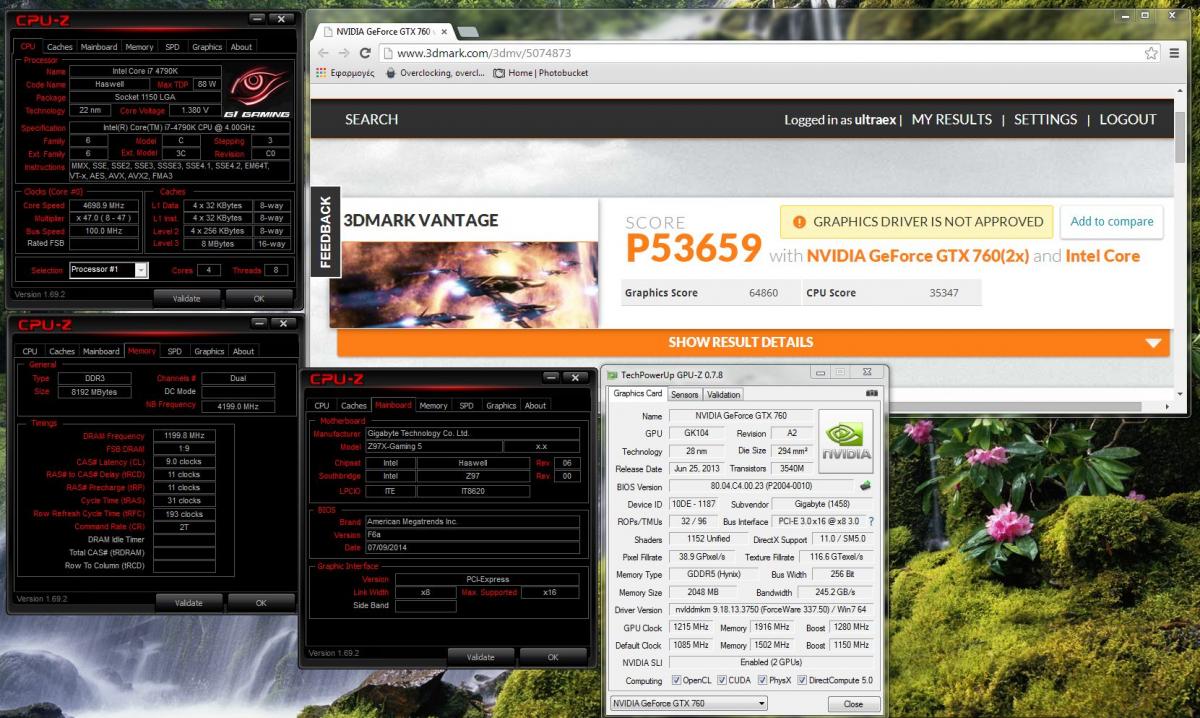Open CPU tab in the CPU-Z memory window

tap(30, 352)
